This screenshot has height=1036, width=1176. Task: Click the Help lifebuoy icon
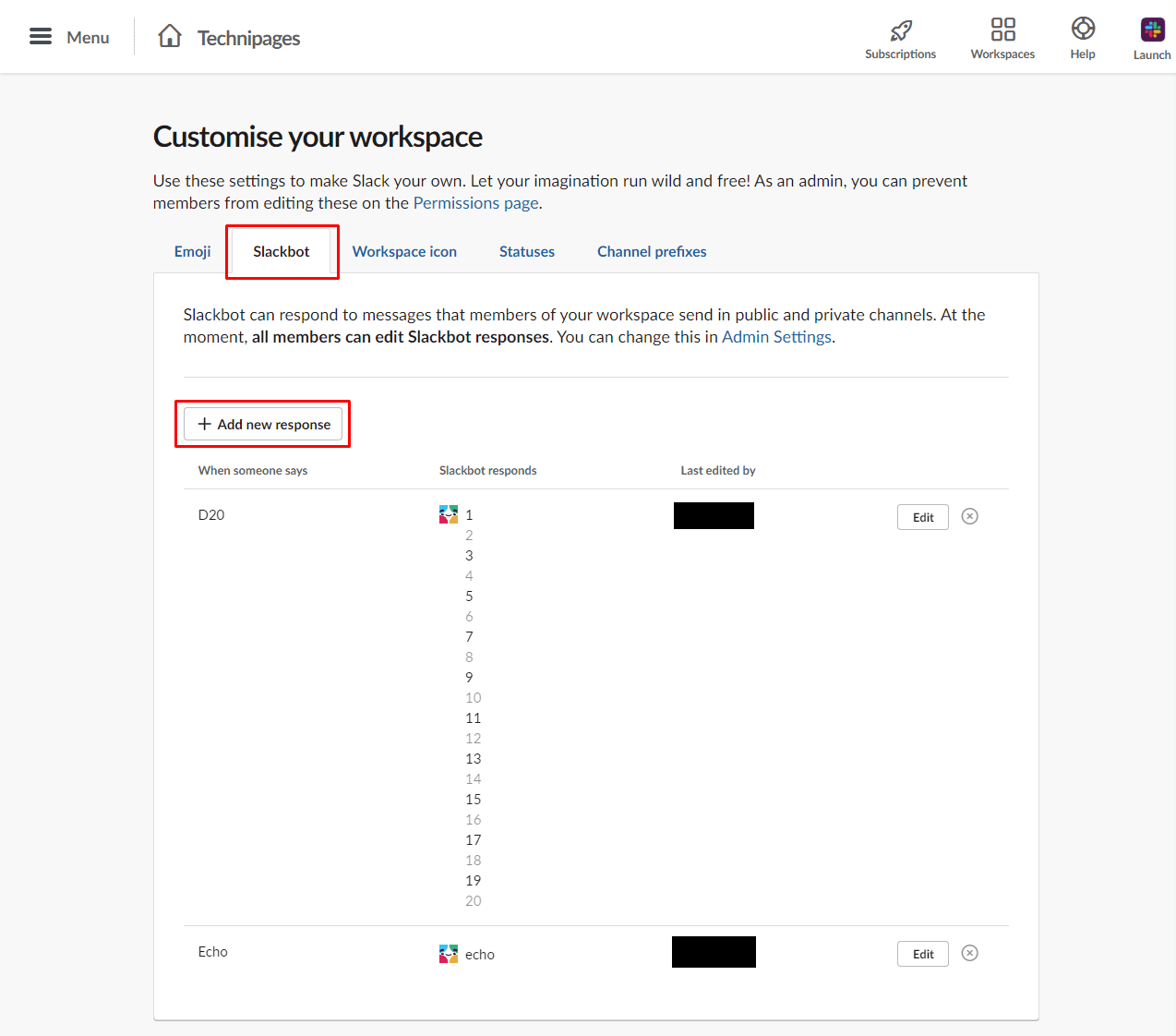1083,29
